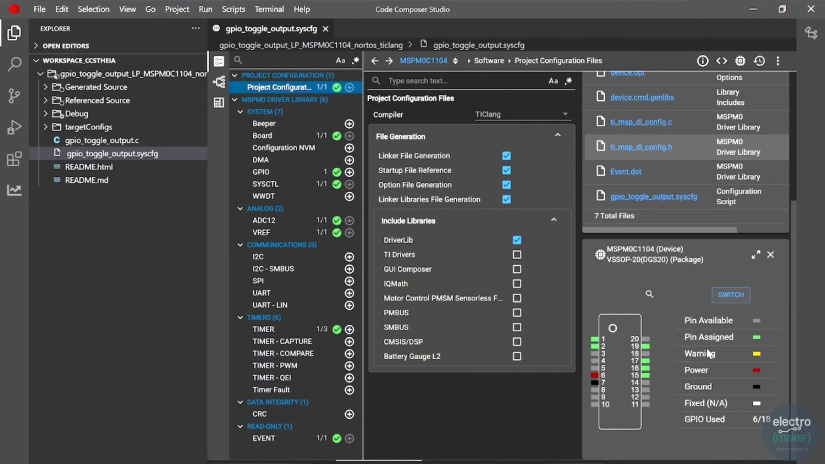The width and height of the screenshot is (825, 464).
Task: Toggle Linker File Generation checkbox
Action: click(x=506, y=156)
